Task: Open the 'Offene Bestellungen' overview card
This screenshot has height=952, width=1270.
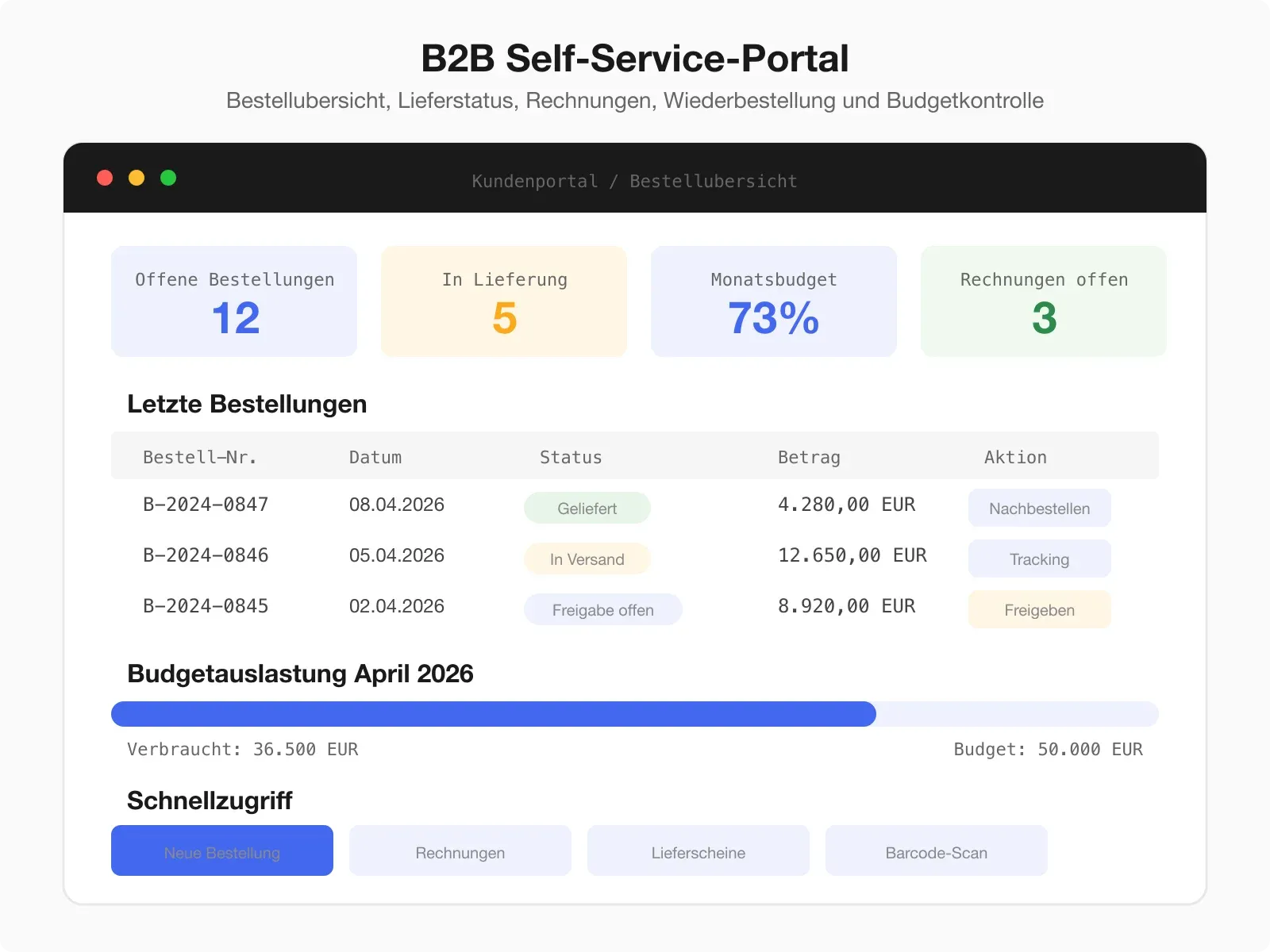Action: pyautogui.click(x=233, y=301)
